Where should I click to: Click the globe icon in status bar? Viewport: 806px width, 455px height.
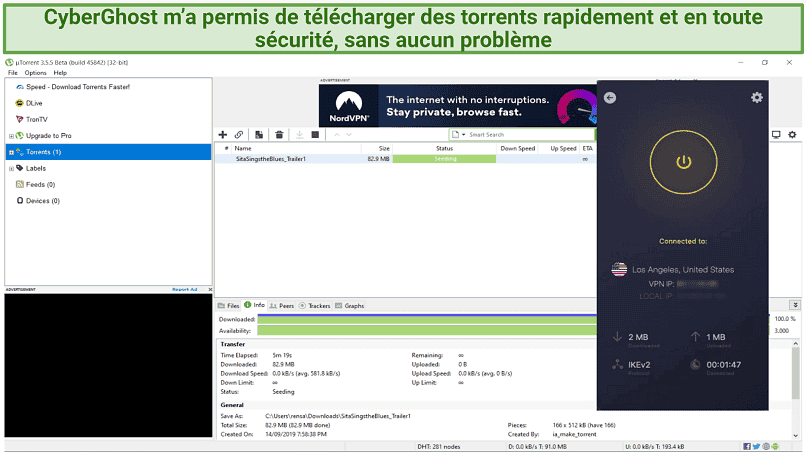[x=766, y=446]
